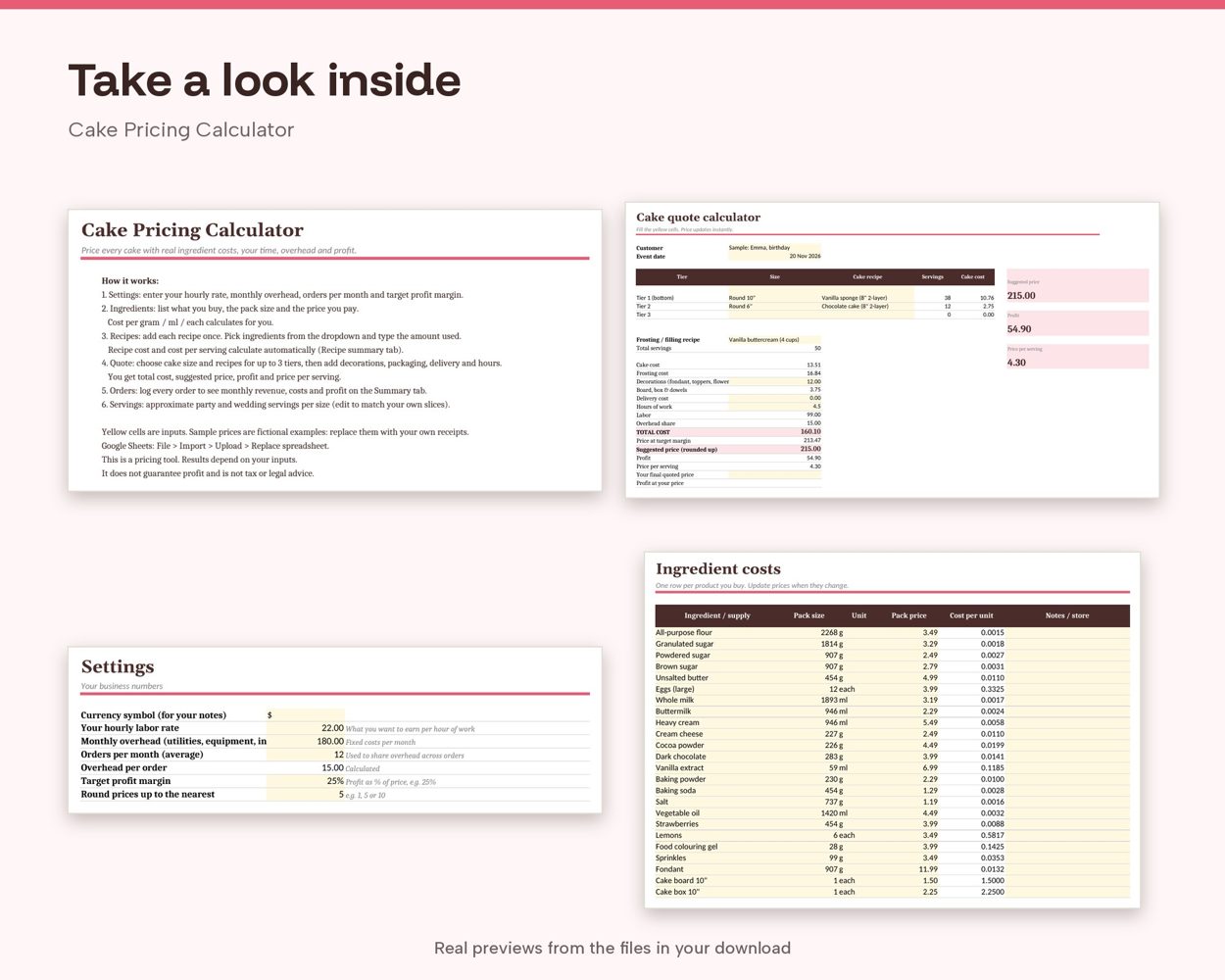Click the instruction line starting '1. Settings:'
The width and height of the screenshot is (1225, 980).
pos(282,295)
